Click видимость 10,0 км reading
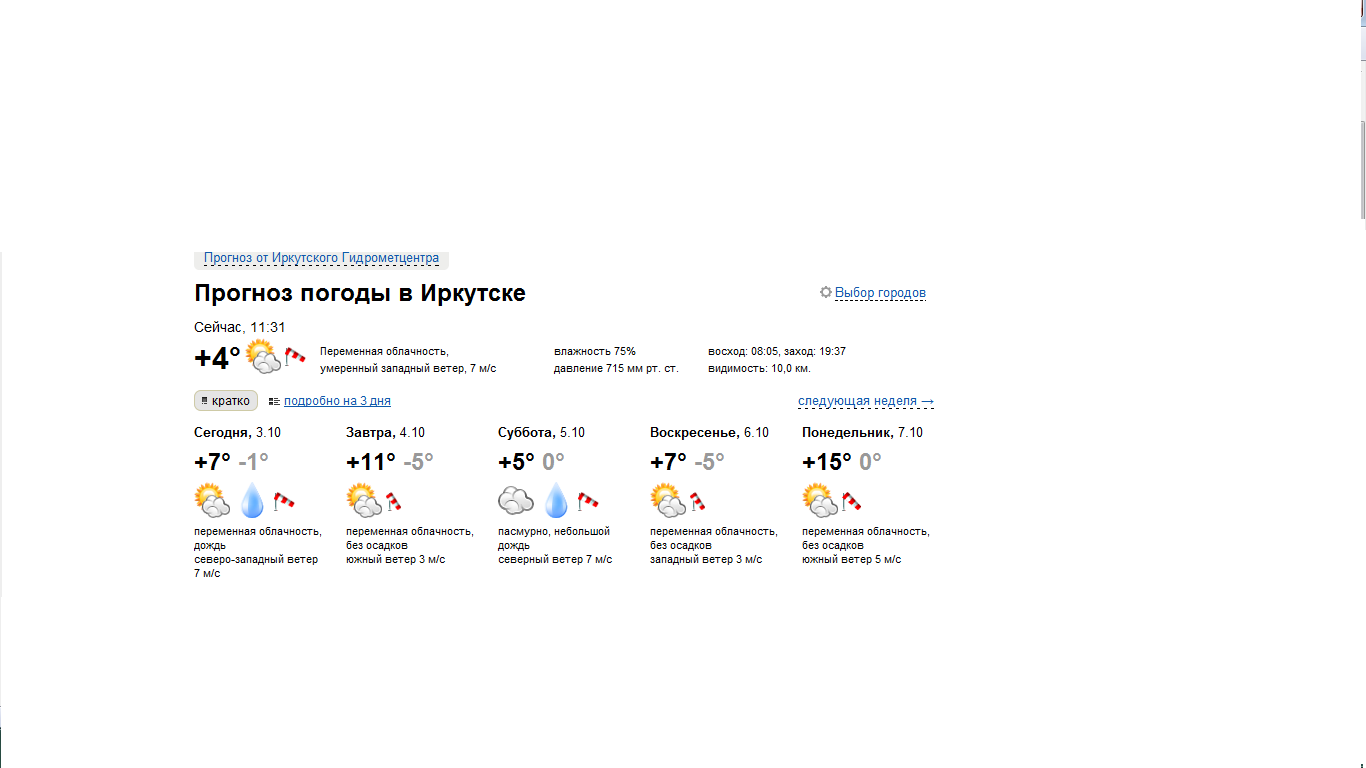Viewport: 1366px width, 768px height. click(759, 368)
